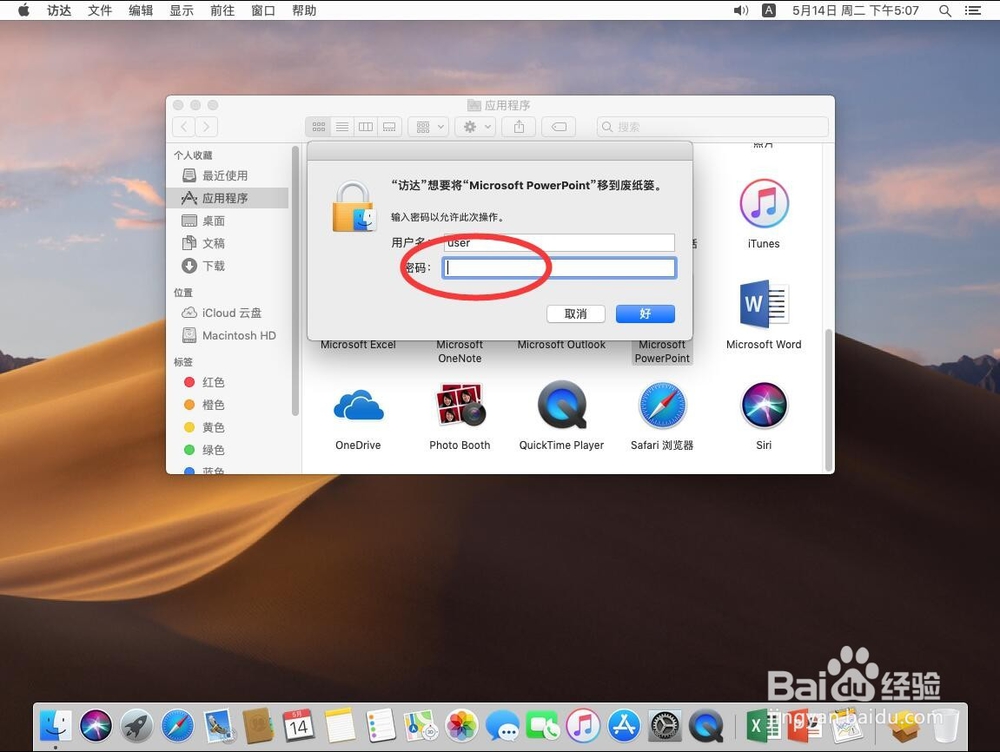Click the 密码 password field

click(x=559, y=267)
